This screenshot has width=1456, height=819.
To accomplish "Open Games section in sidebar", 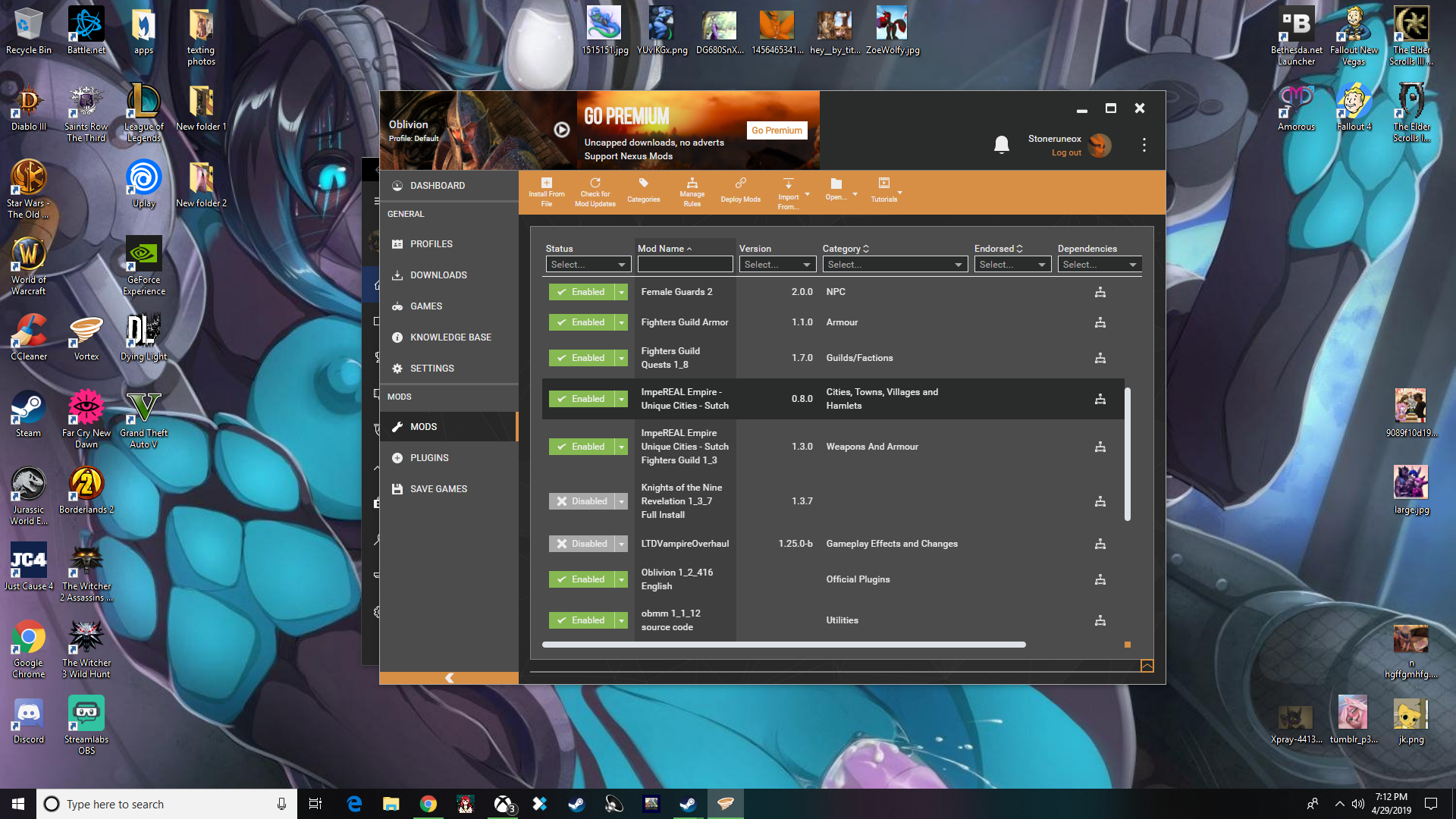I will [449, 306].
